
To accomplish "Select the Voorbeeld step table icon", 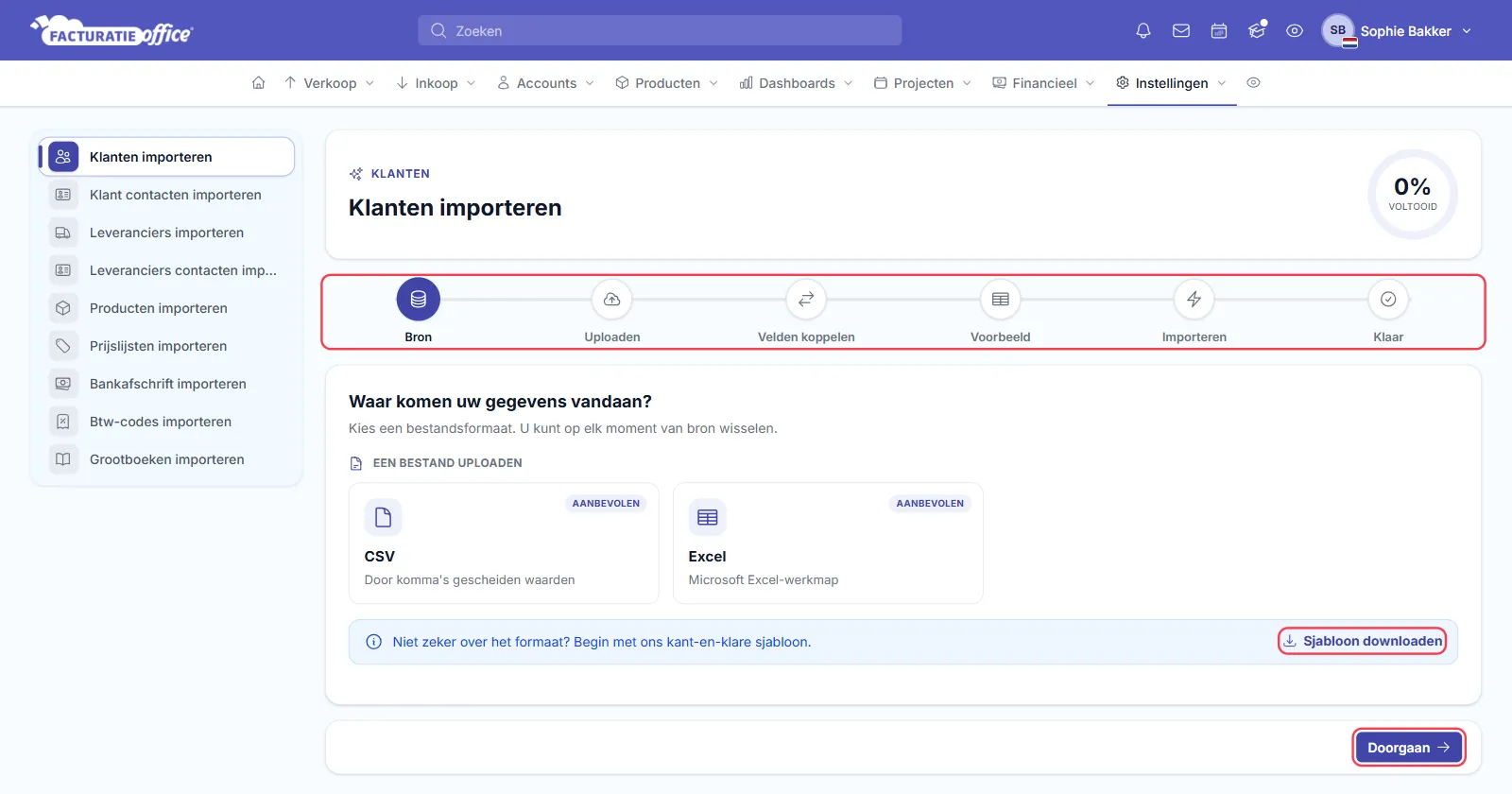I will pos(1001,299).
